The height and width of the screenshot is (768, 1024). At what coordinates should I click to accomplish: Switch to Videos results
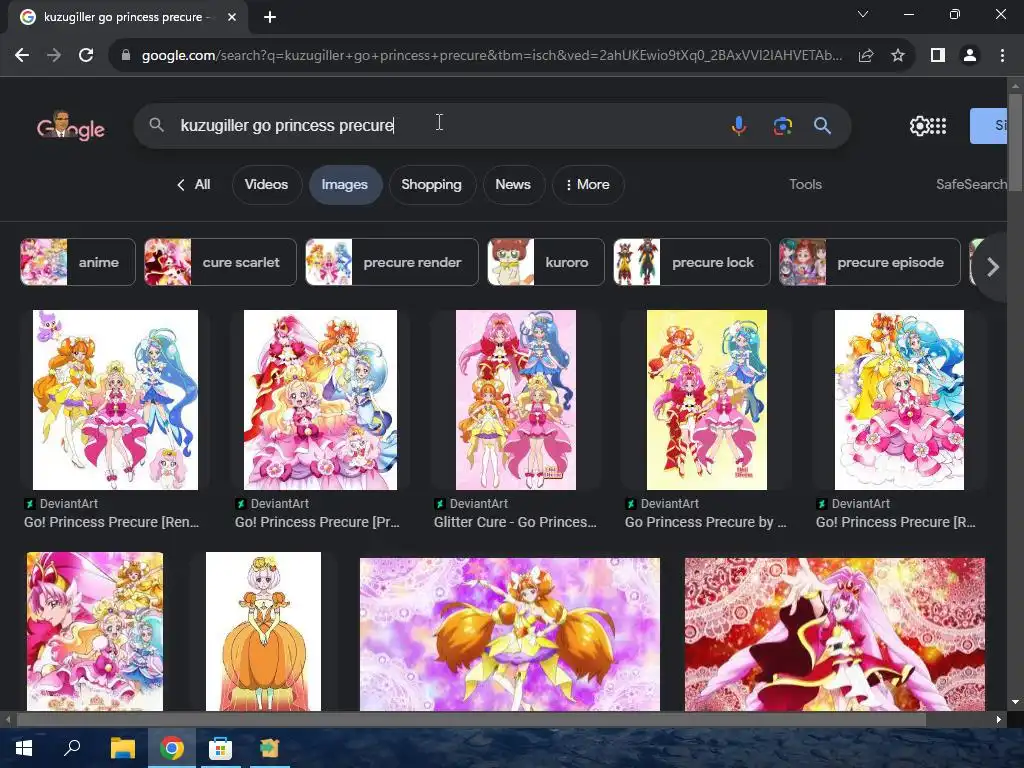point(266,185)
